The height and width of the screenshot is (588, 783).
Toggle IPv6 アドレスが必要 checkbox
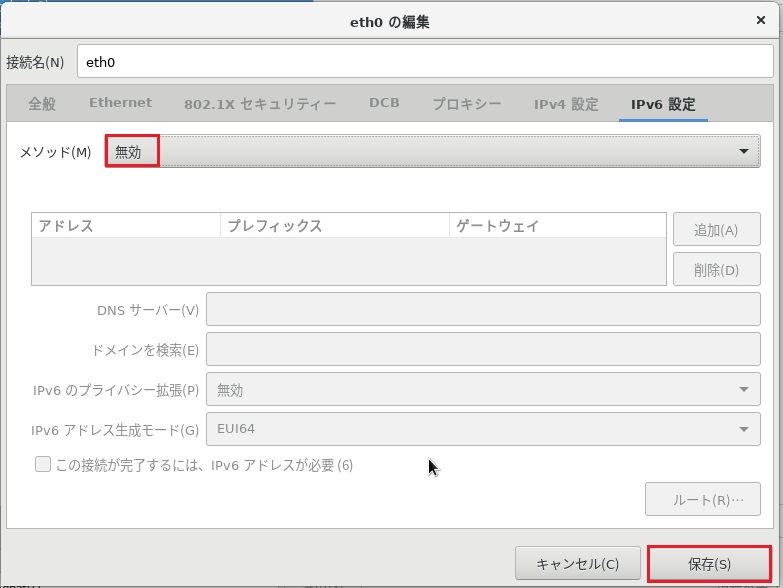tap(43, 464)
